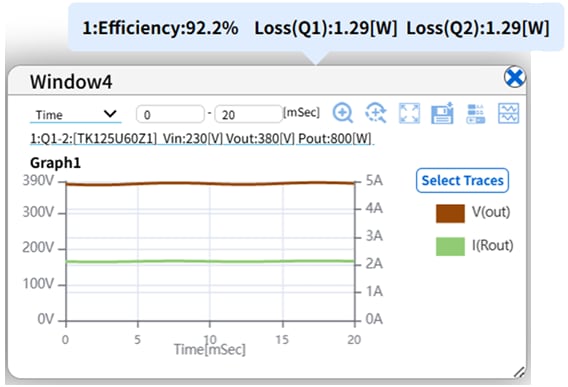This screenshot has width=568, height=387.
Task: Click the green I(Rout) color swatch
Action: (x=450, y=246)
